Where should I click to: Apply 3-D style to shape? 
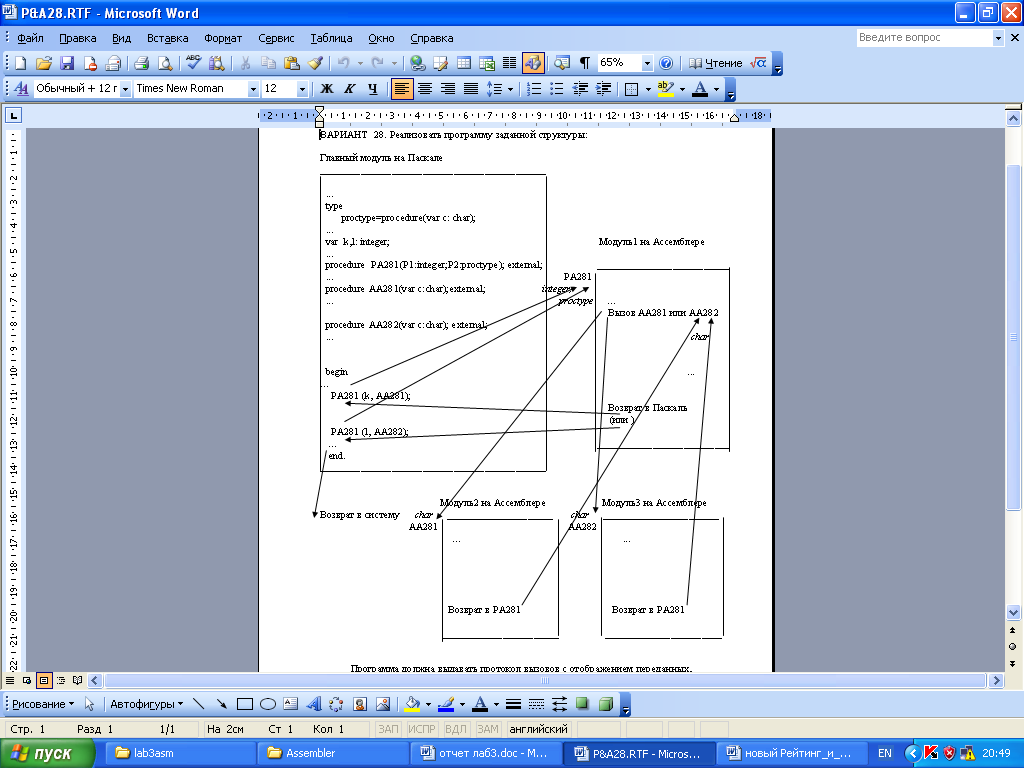coord(605,704)
